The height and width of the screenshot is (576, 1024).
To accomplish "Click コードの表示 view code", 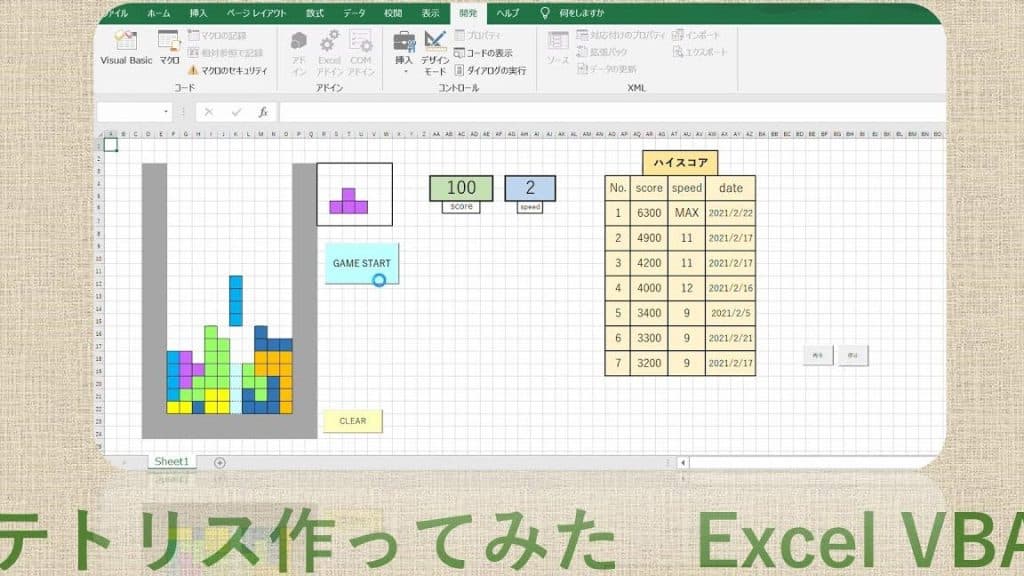I will click(x=483, y=53).
